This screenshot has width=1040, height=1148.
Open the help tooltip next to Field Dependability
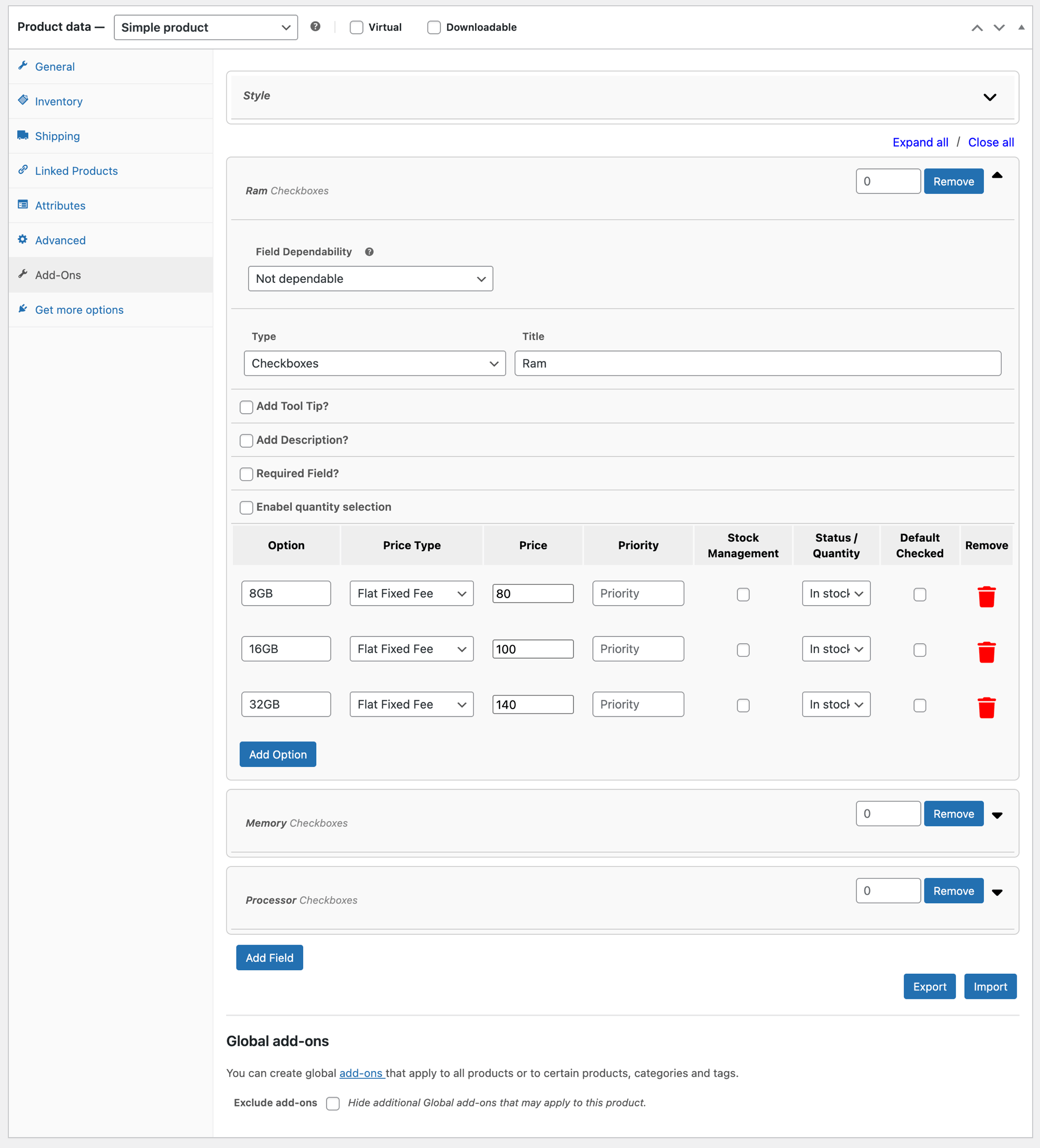(369, 251)
